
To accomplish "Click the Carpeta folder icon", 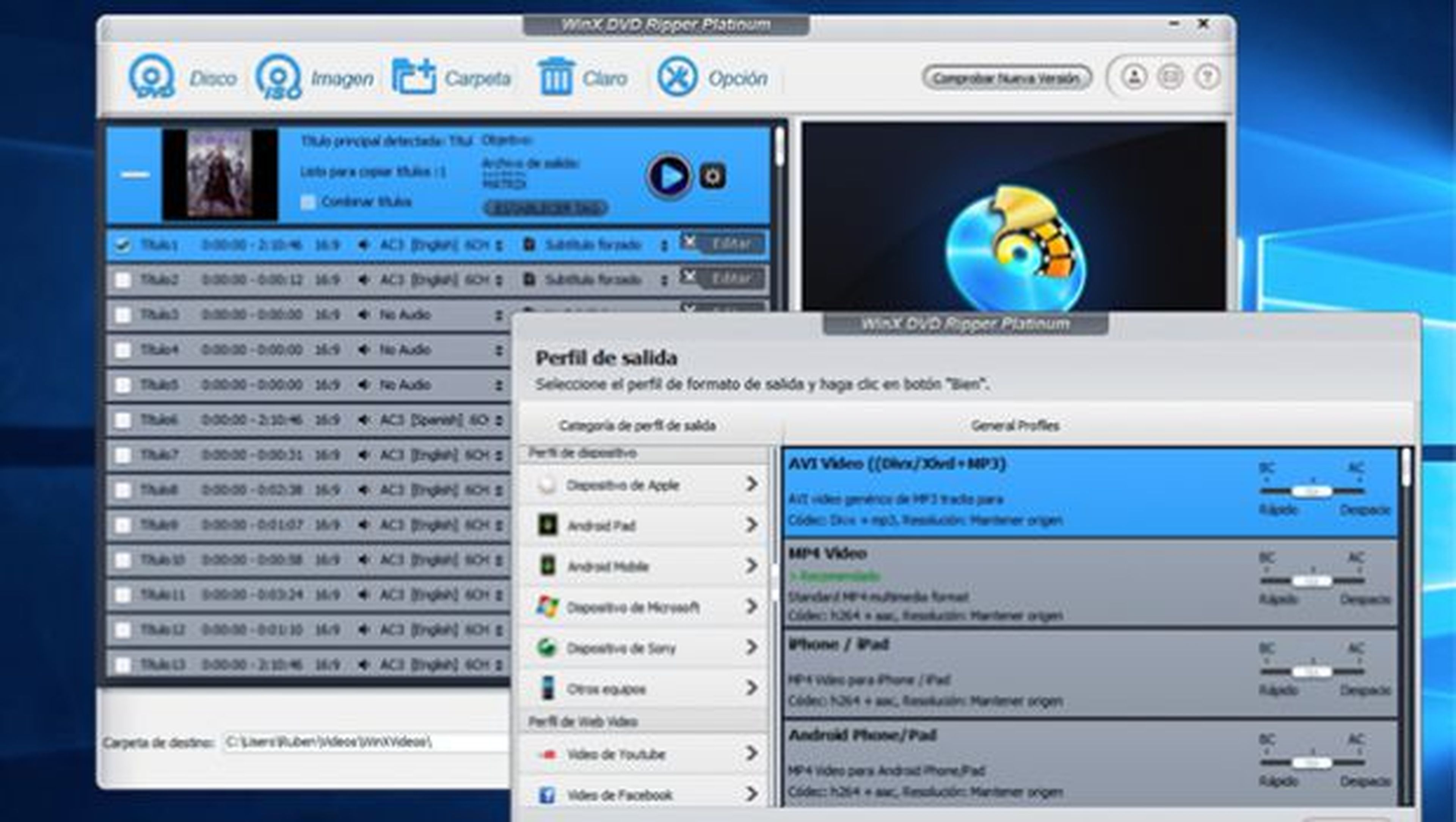I will [414, 77].
